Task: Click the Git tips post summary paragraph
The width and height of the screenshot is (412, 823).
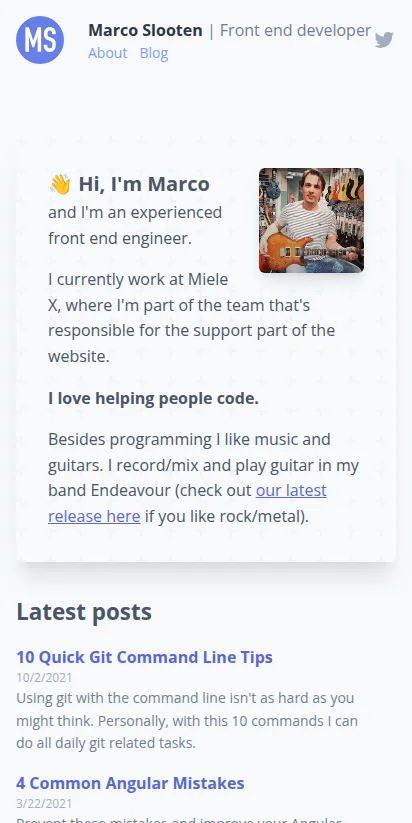Action: [187, 721]
